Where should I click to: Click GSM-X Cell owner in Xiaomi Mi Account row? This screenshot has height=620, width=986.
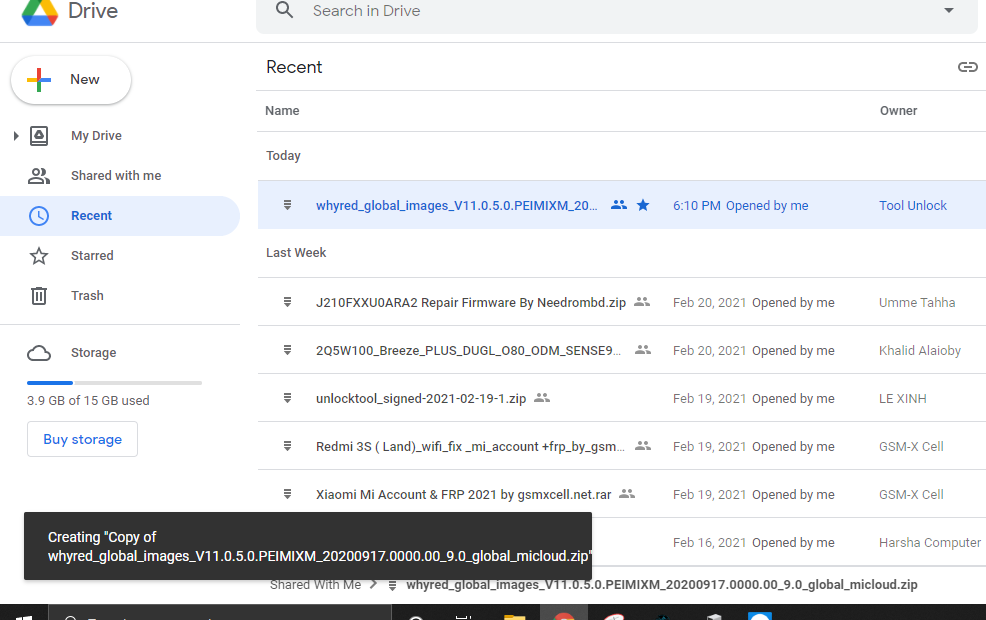click(911, 495)
